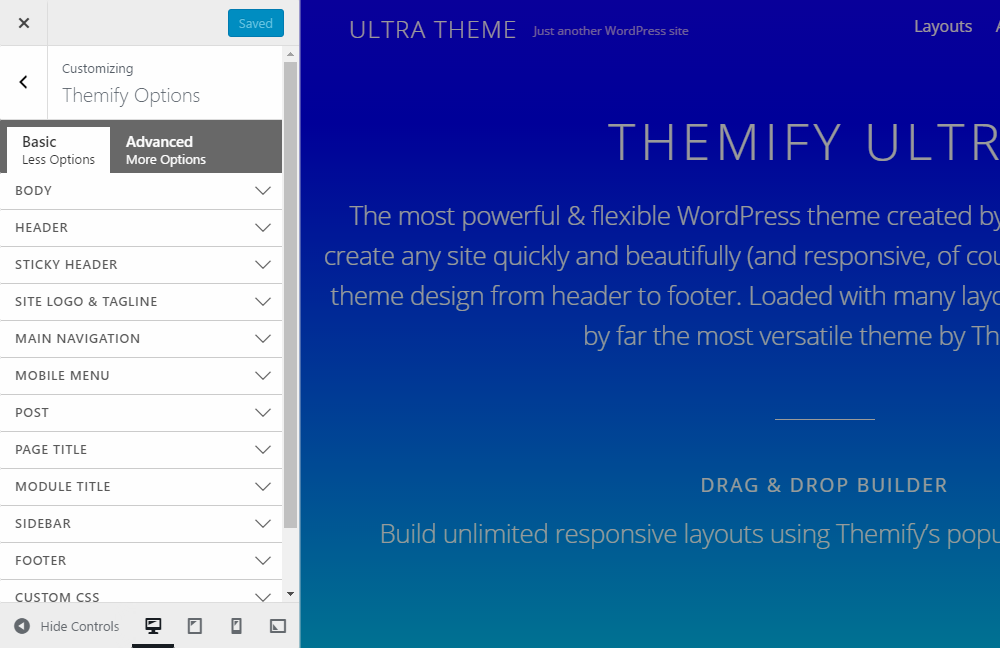This screenshot has width=1000, height=648.
Task: Expand the MAIN NAVIGATION settings
Action: click(141, 339)
